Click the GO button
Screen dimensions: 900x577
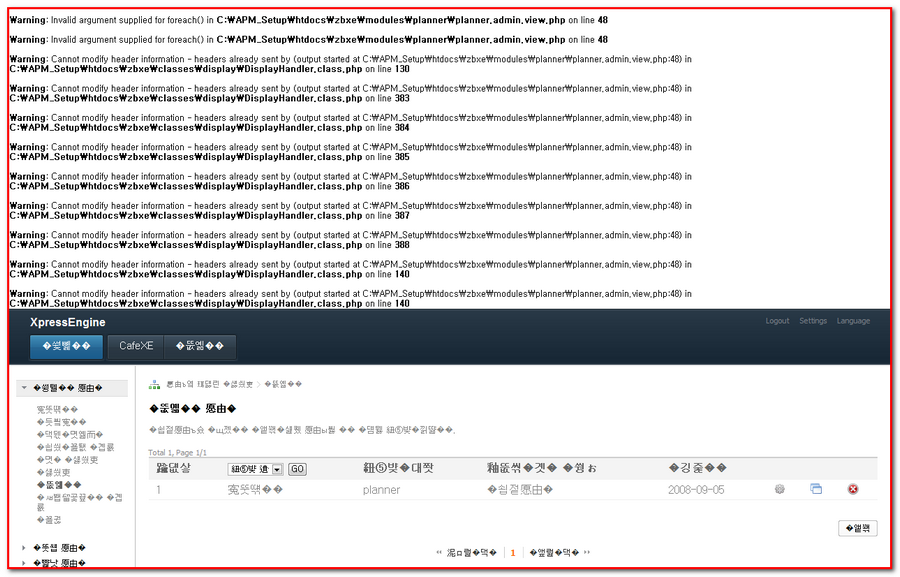pyautogui.click(x=297, y=469)
